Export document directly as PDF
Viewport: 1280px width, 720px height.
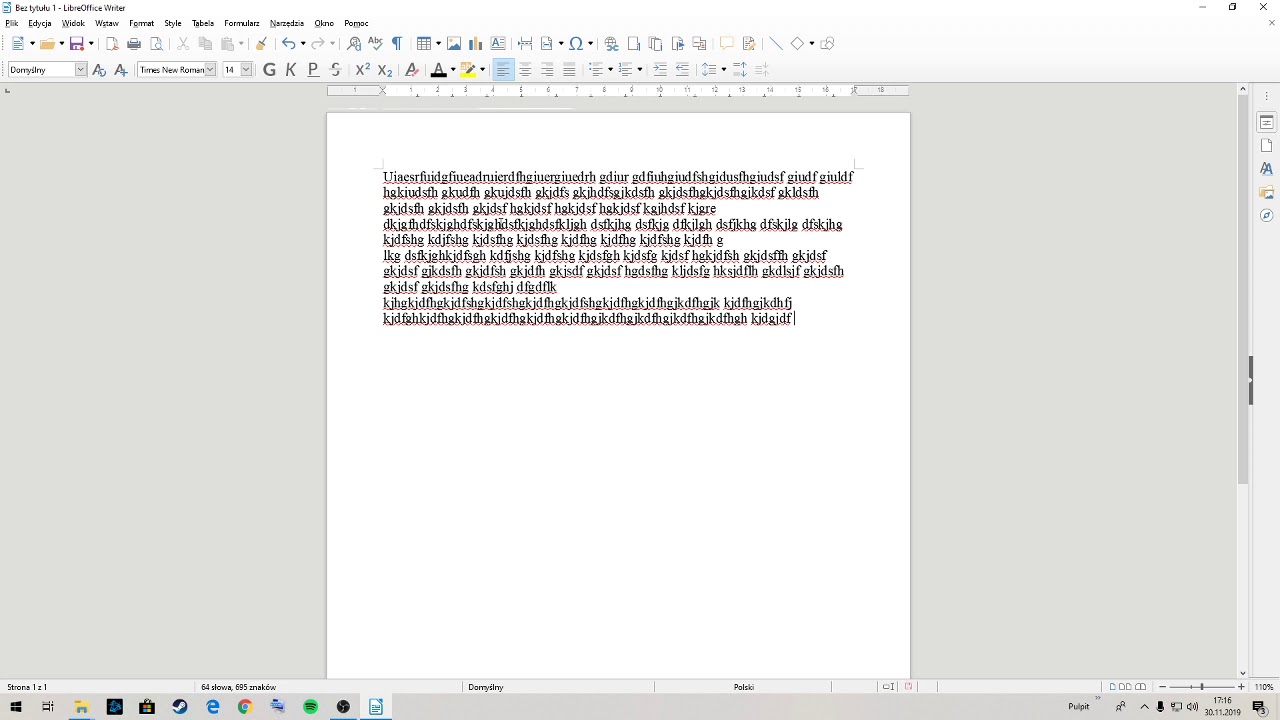coord(112,44)
